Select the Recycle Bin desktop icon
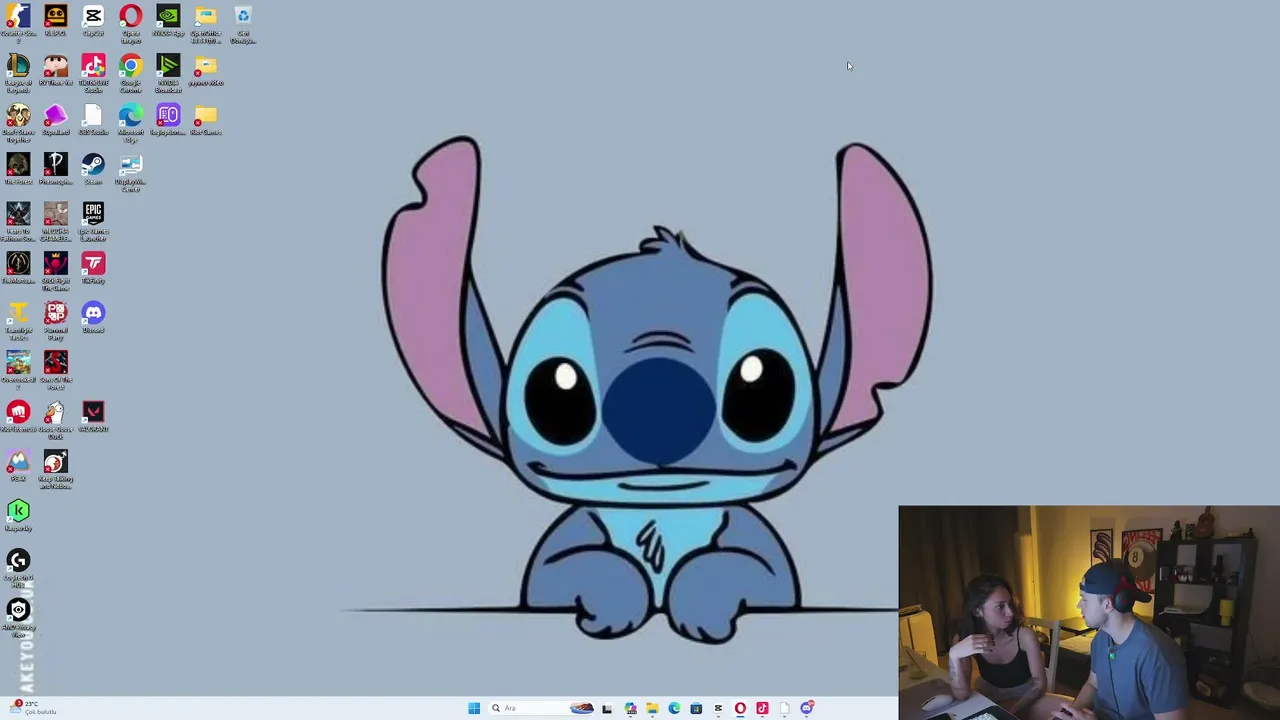Viewport: 1280px width, 720px height. point(243,24)
